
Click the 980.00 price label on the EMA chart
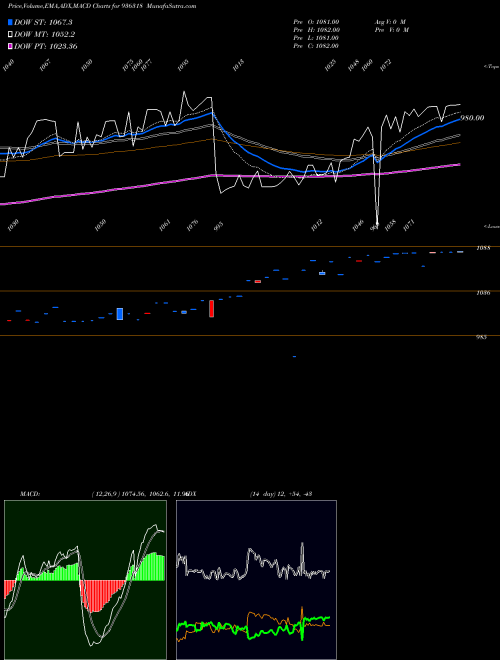(472, 118)
